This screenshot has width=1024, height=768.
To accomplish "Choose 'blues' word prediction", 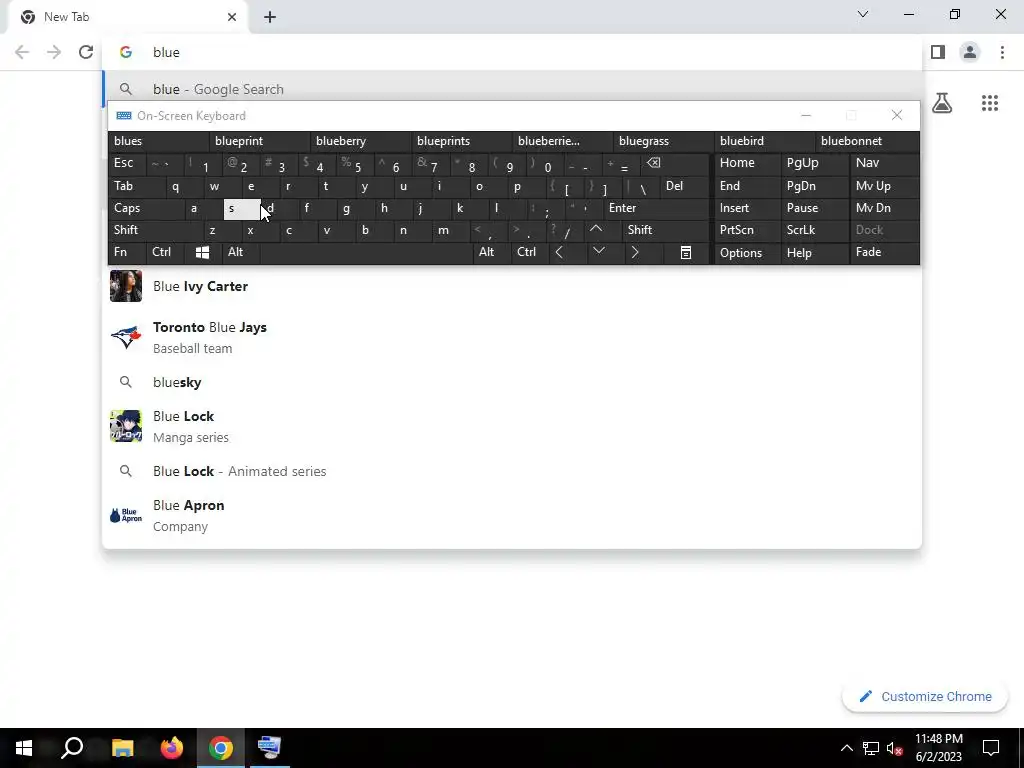I will point(159,141).
